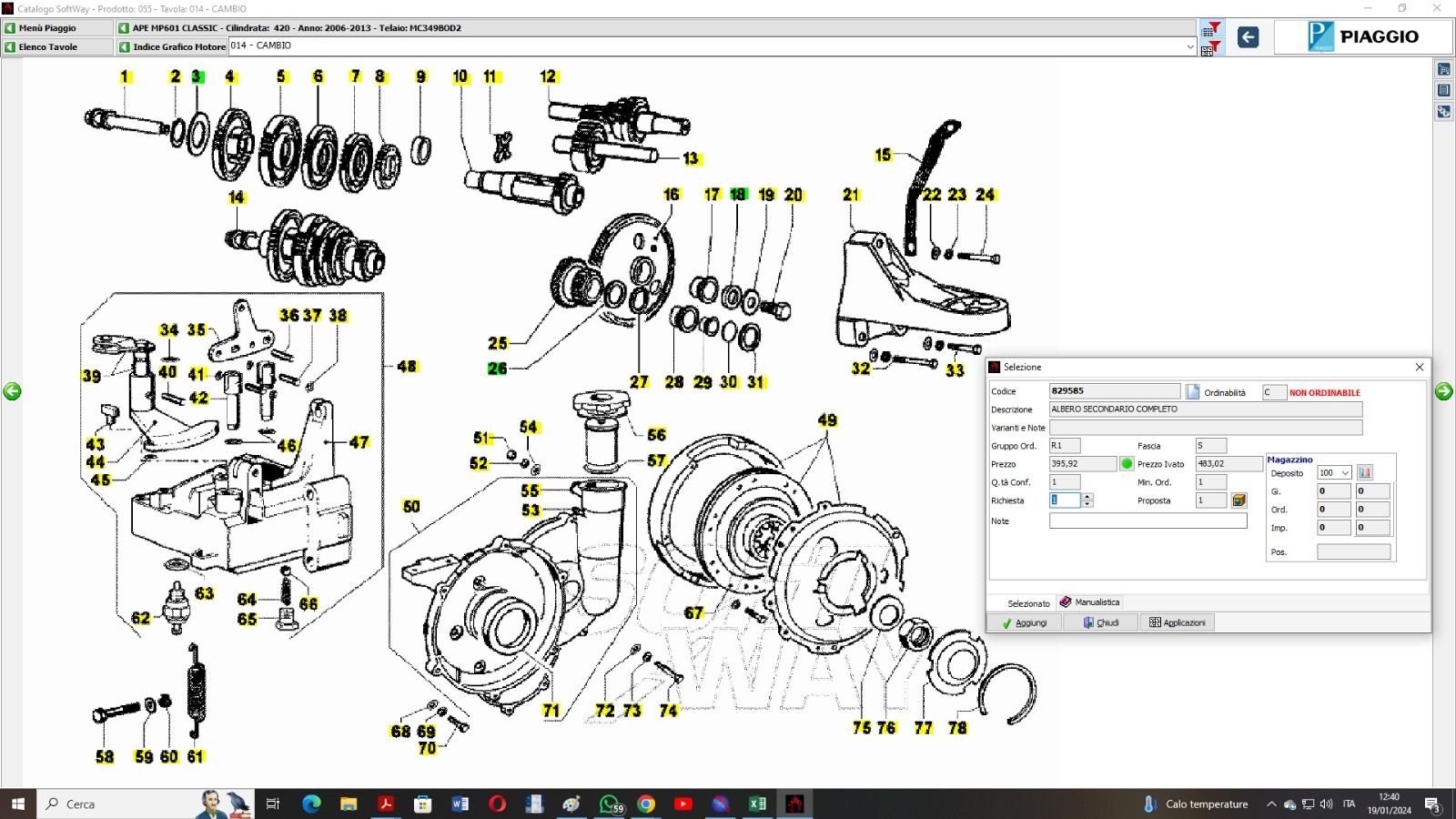Increase Richiesta quantity with up spinner arrow
The image size is (1456, 819).
coord(1087,497)
